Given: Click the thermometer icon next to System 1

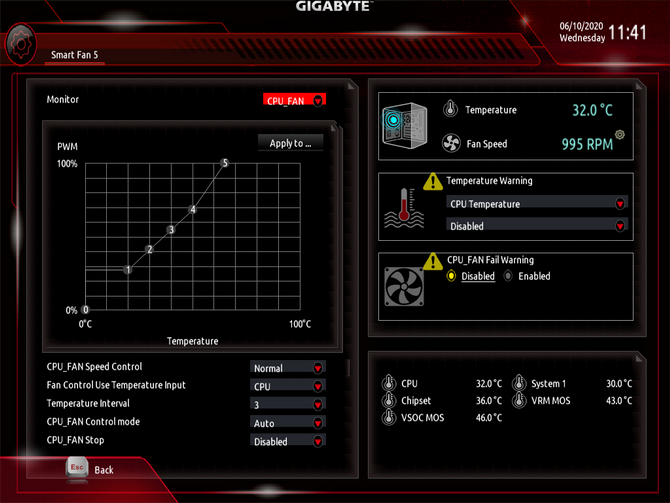Looking at the screenshot, I should [x=519, y=383].
